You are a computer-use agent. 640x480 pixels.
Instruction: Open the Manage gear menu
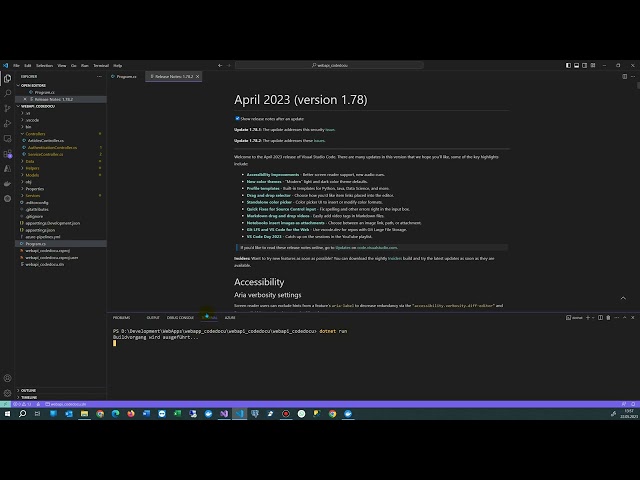pyautogui.click(x=7, y=393)
